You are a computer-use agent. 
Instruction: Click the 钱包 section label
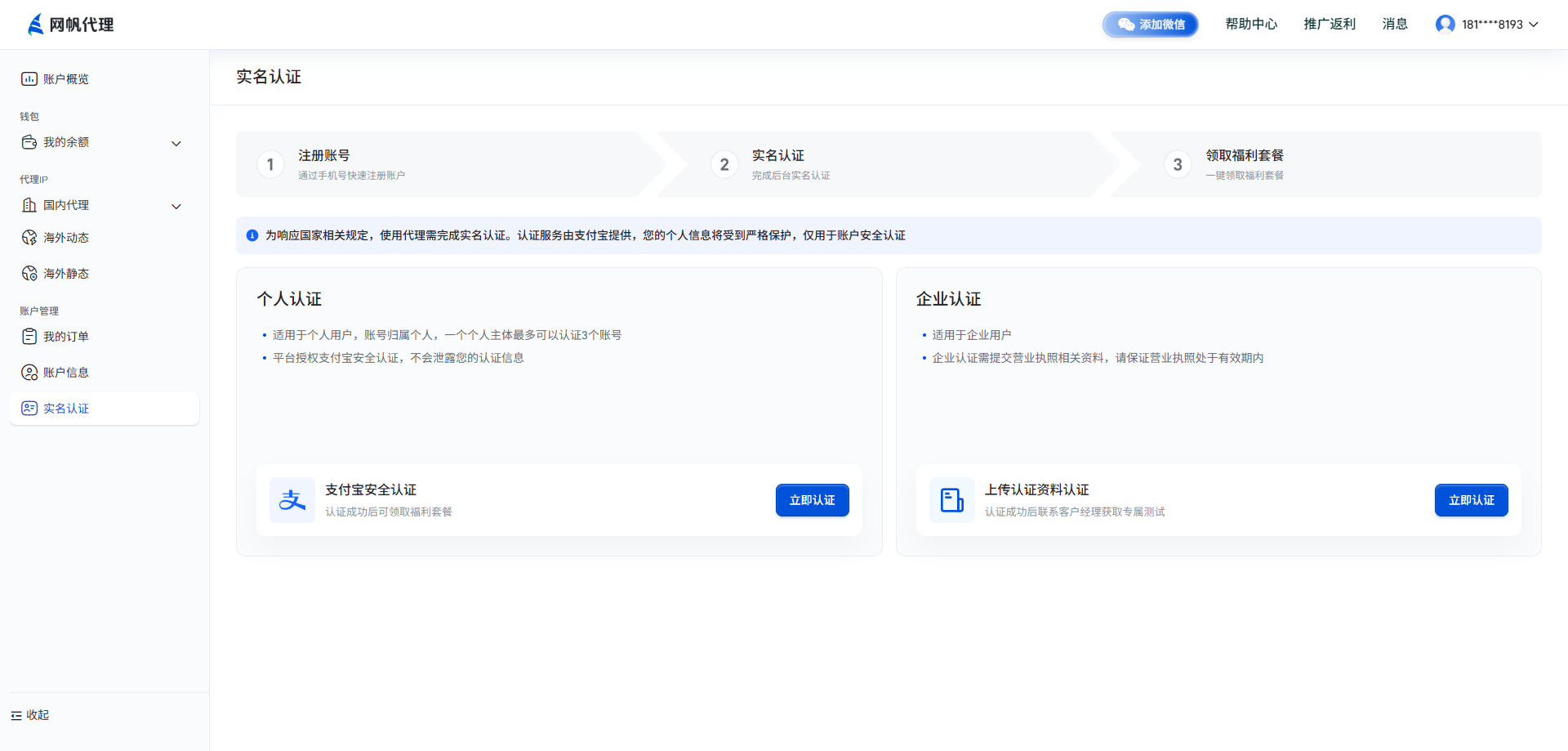pyautogui.click(x=29, y=117)
